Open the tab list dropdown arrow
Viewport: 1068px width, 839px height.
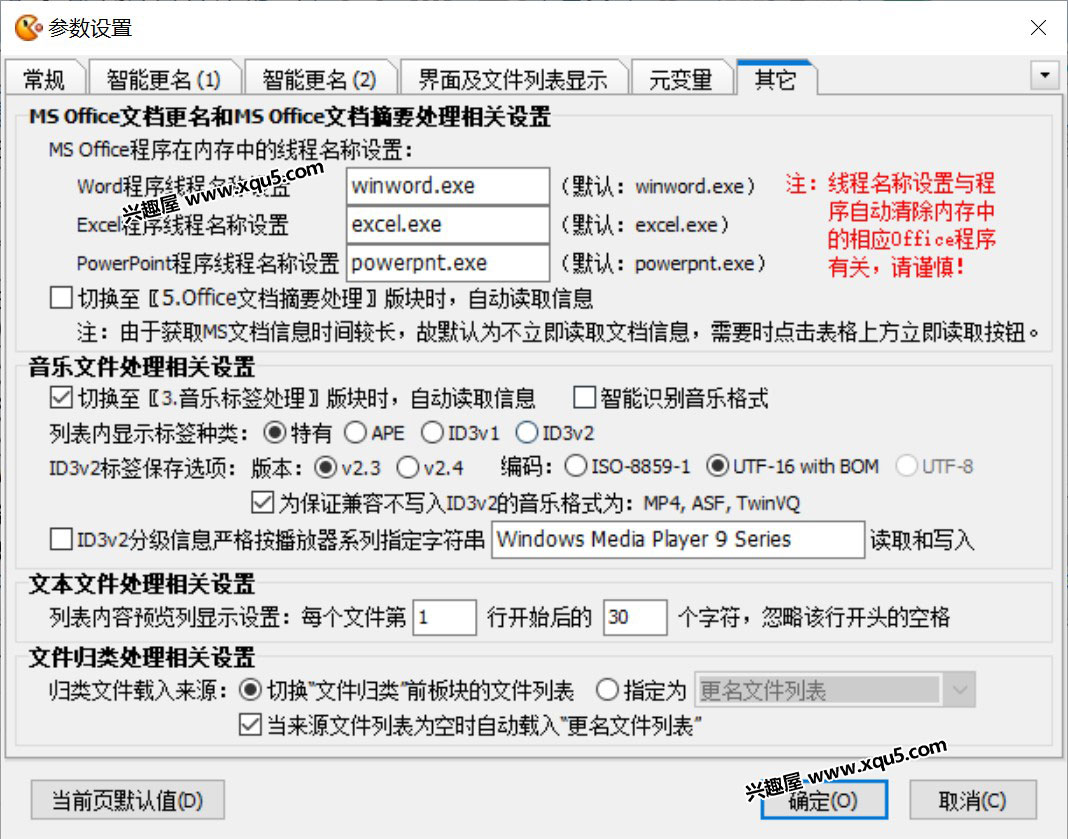[1045, 76]
